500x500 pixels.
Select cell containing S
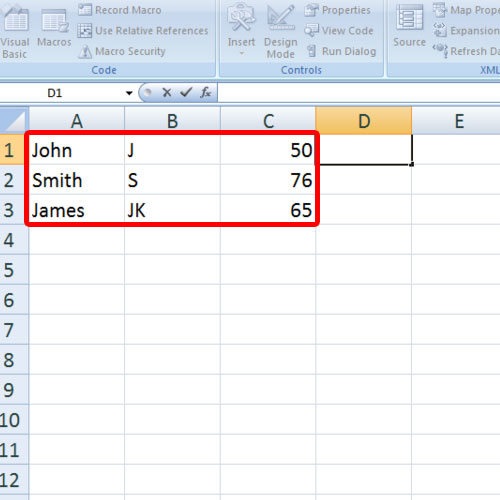[172, 180]
